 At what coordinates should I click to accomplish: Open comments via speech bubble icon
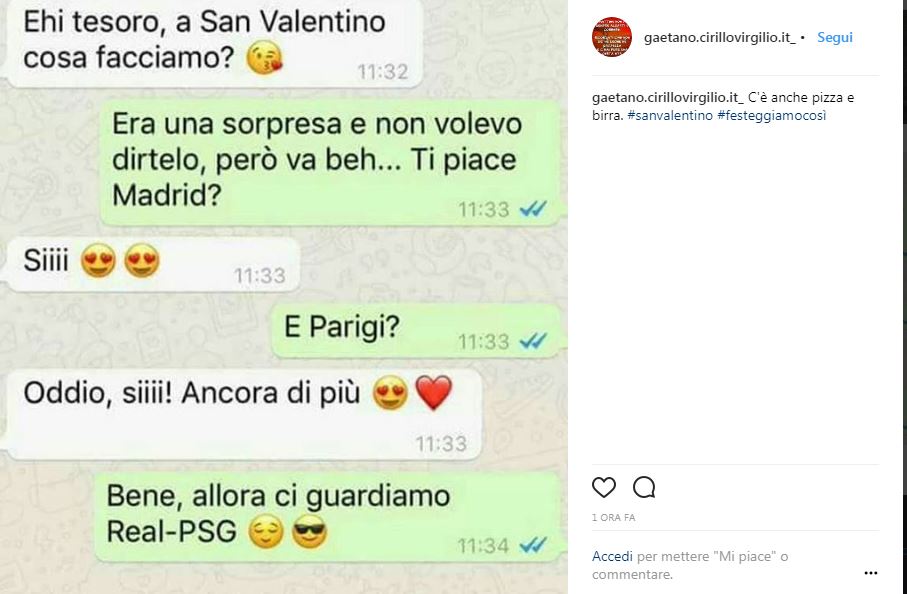click(644, 488)
